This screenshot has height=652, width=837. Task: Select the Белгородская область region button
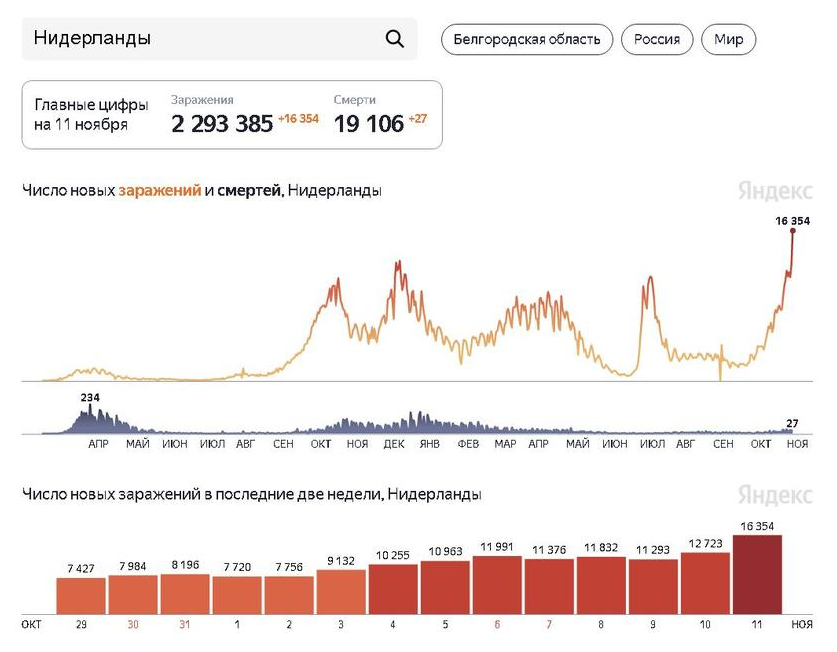point(526,39)
